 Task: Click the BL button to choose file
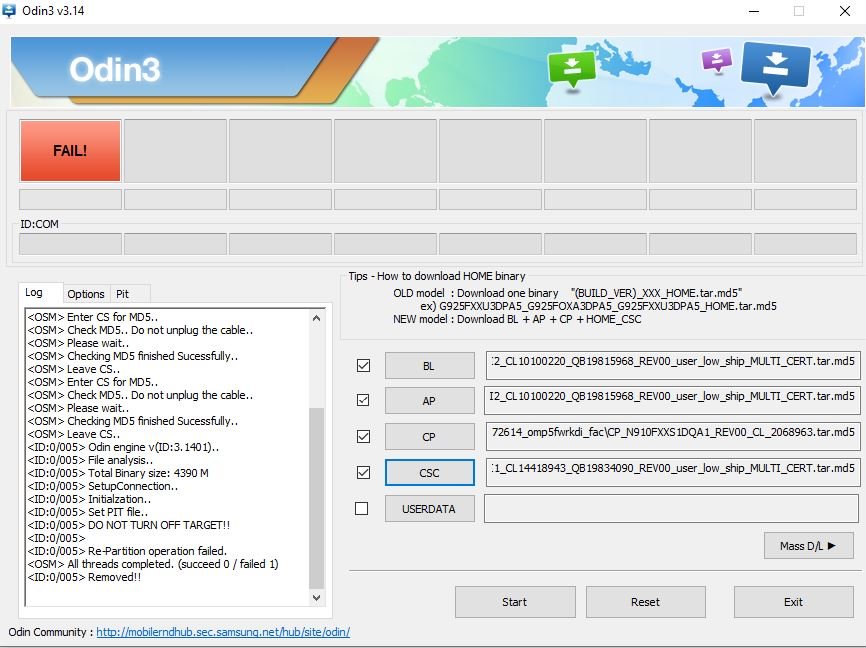[429, 366]
